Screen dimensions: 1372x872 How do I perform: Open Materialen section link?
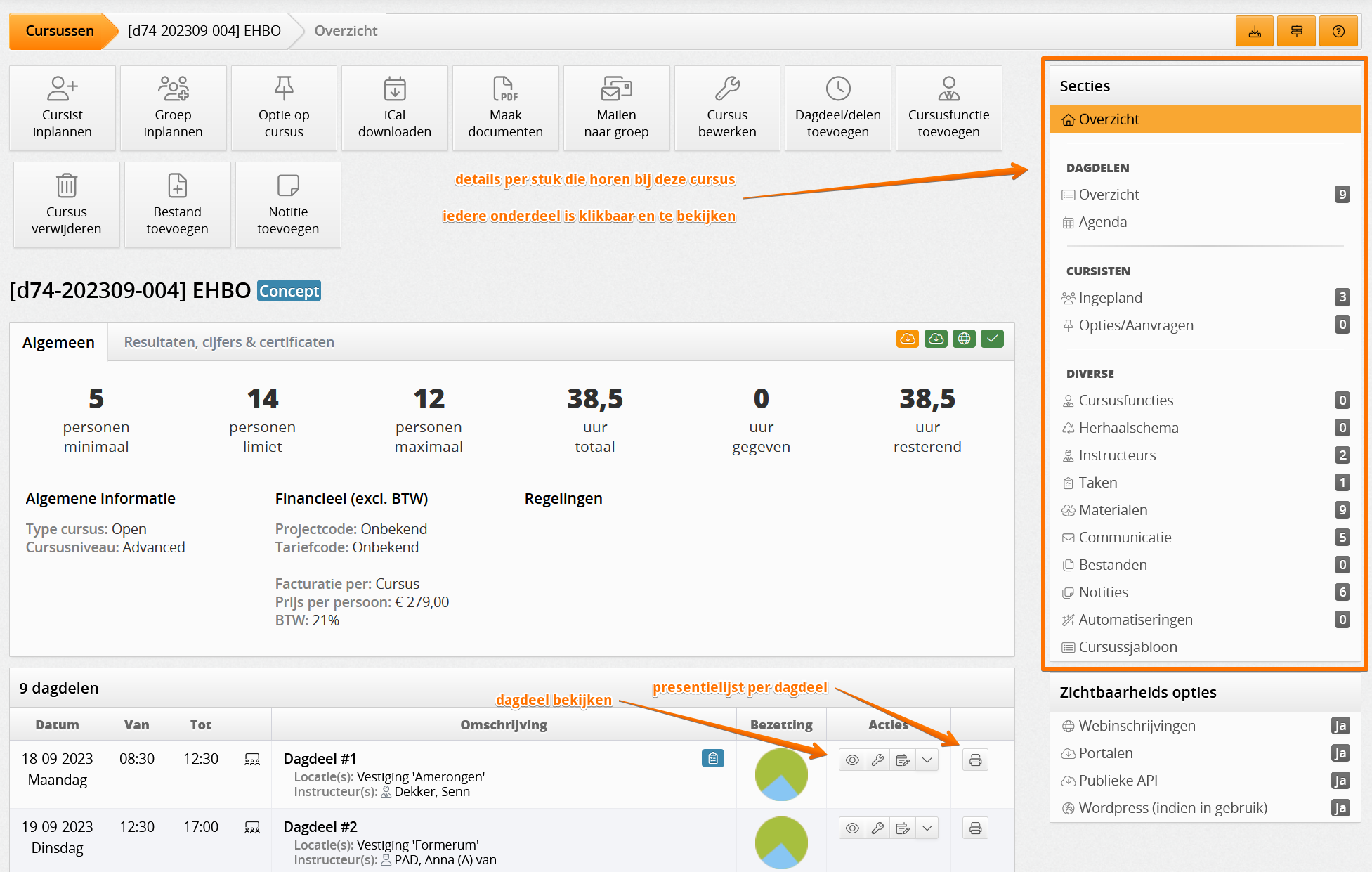pyautogui.click(x=1113, y=510)
